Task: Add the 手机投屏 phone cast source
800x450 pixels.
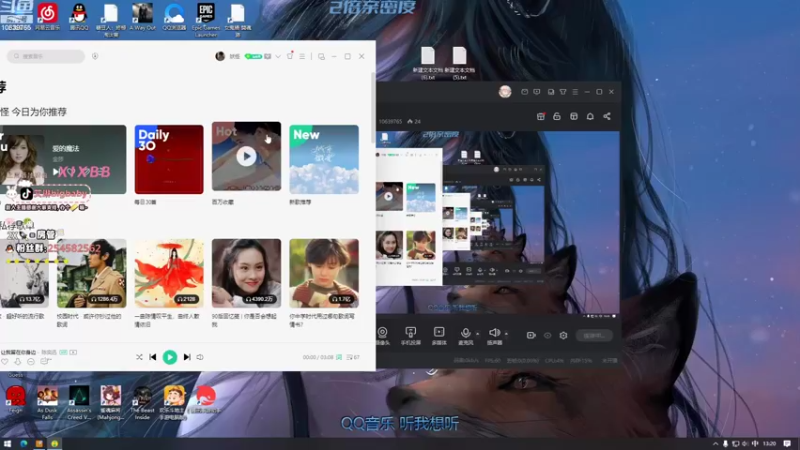Action: pos(411,336)
